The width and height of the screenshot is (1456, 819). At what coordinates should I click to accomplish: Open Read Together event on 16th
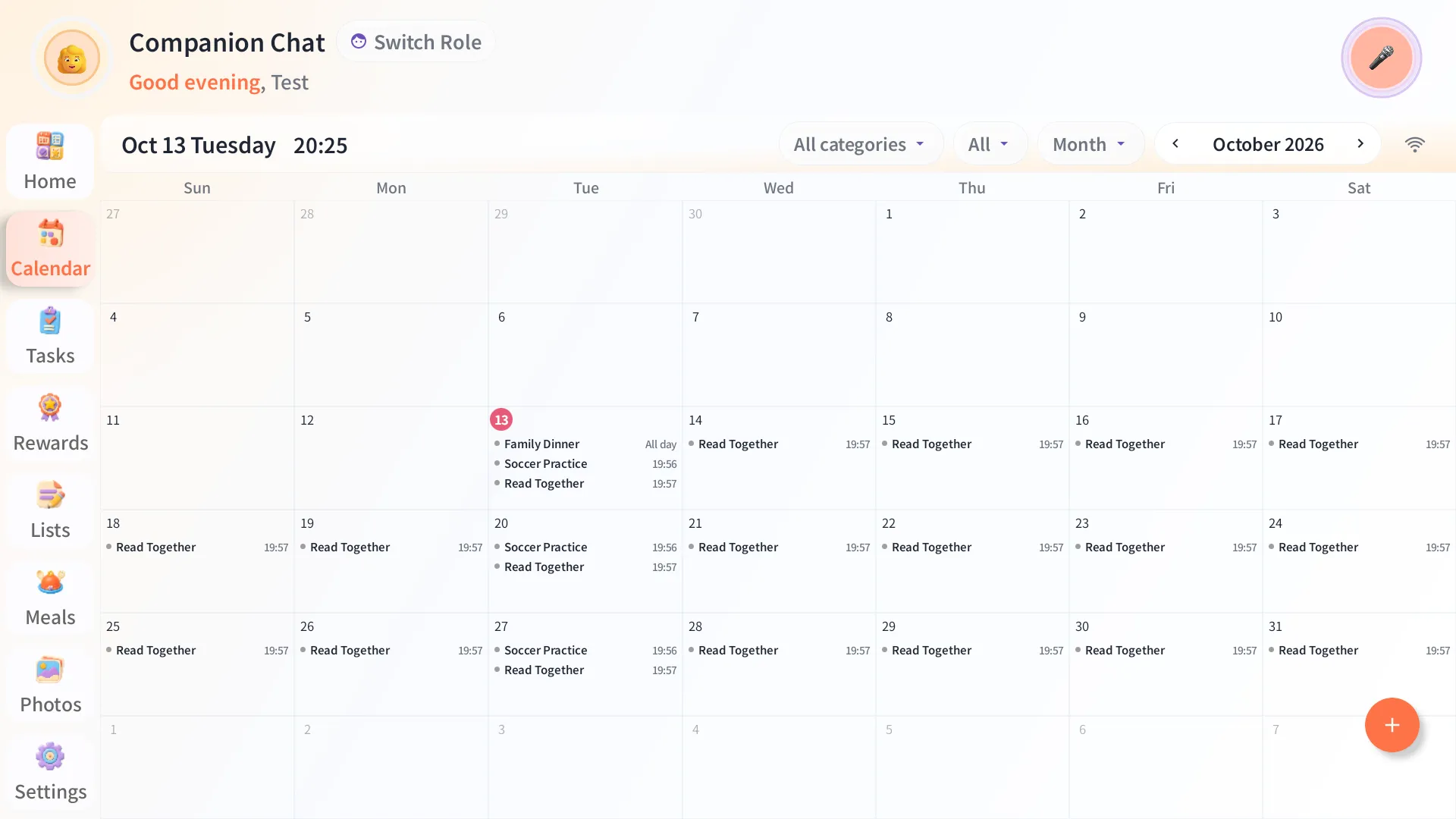pyautogui.click(x=1166, y=444)
